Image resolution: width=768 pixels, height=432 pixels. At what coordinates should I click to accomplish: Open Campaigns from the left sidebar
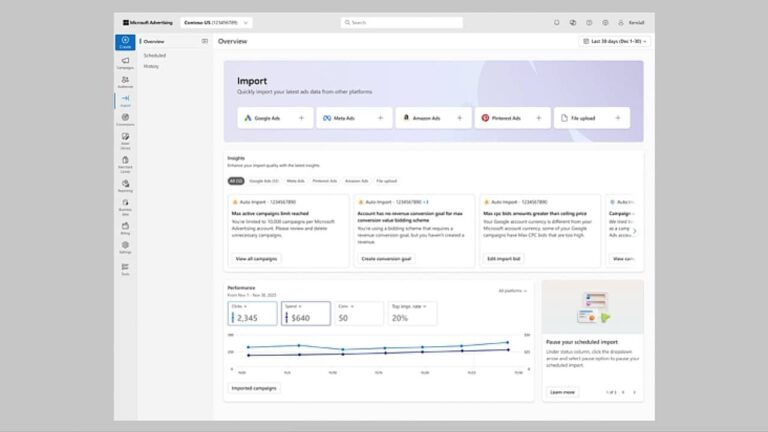click(125, 63)
